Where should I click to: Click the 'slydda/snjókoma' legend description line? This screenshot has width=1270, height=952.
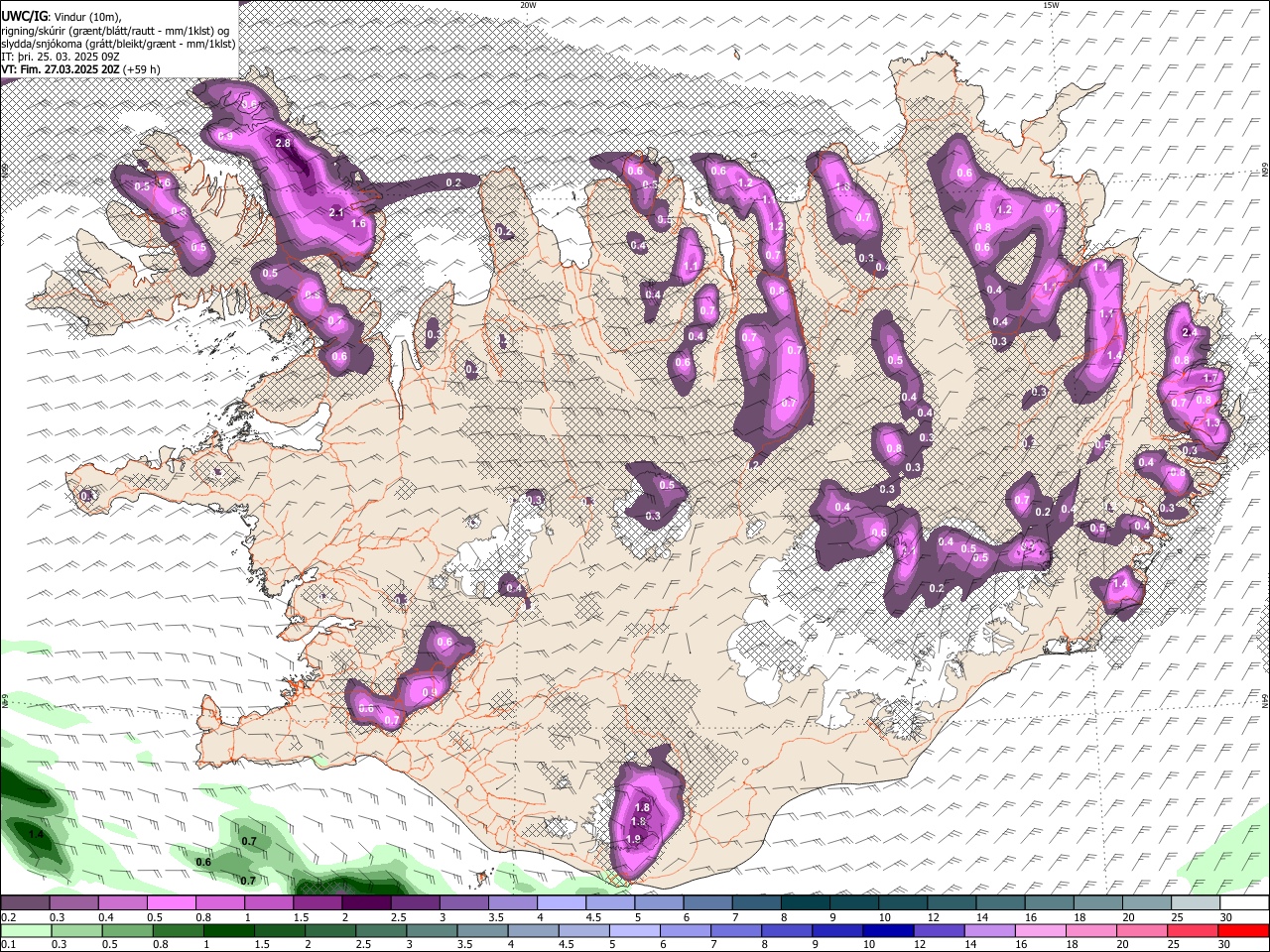click(118, 44)
